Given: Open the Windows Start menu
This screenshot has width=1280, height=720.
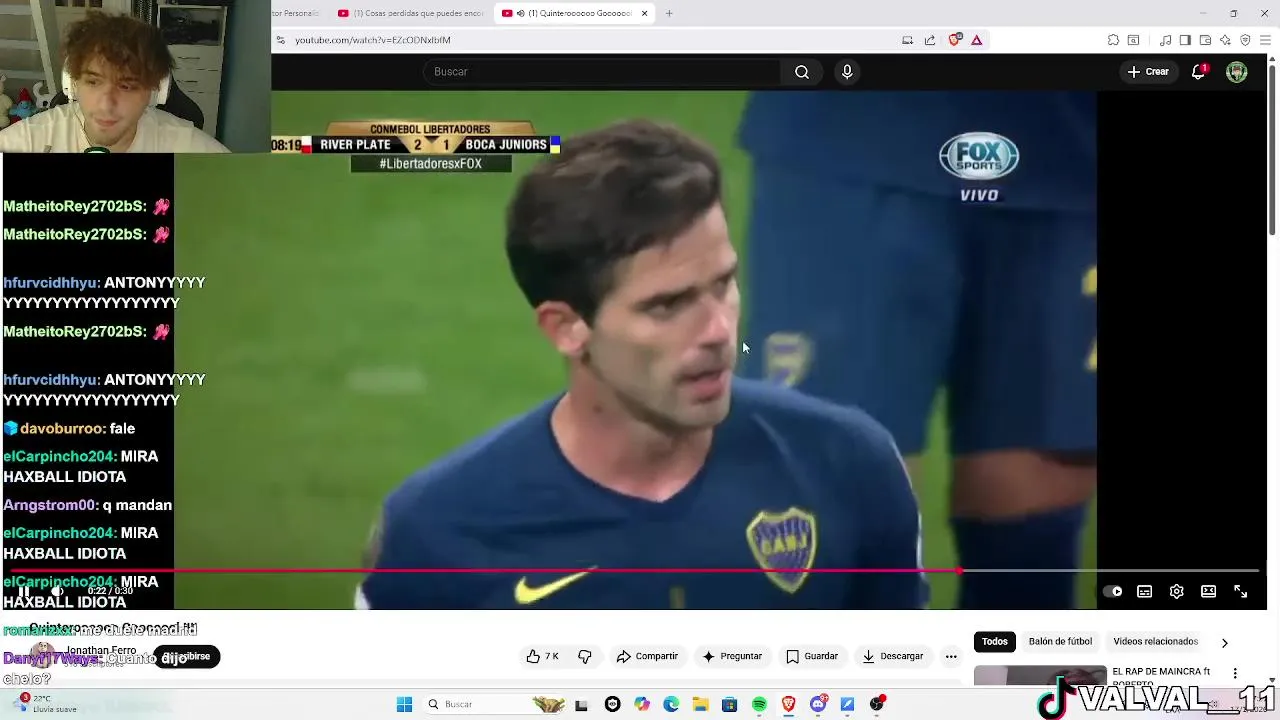Looking at the screenshot, I should (404, 704).
